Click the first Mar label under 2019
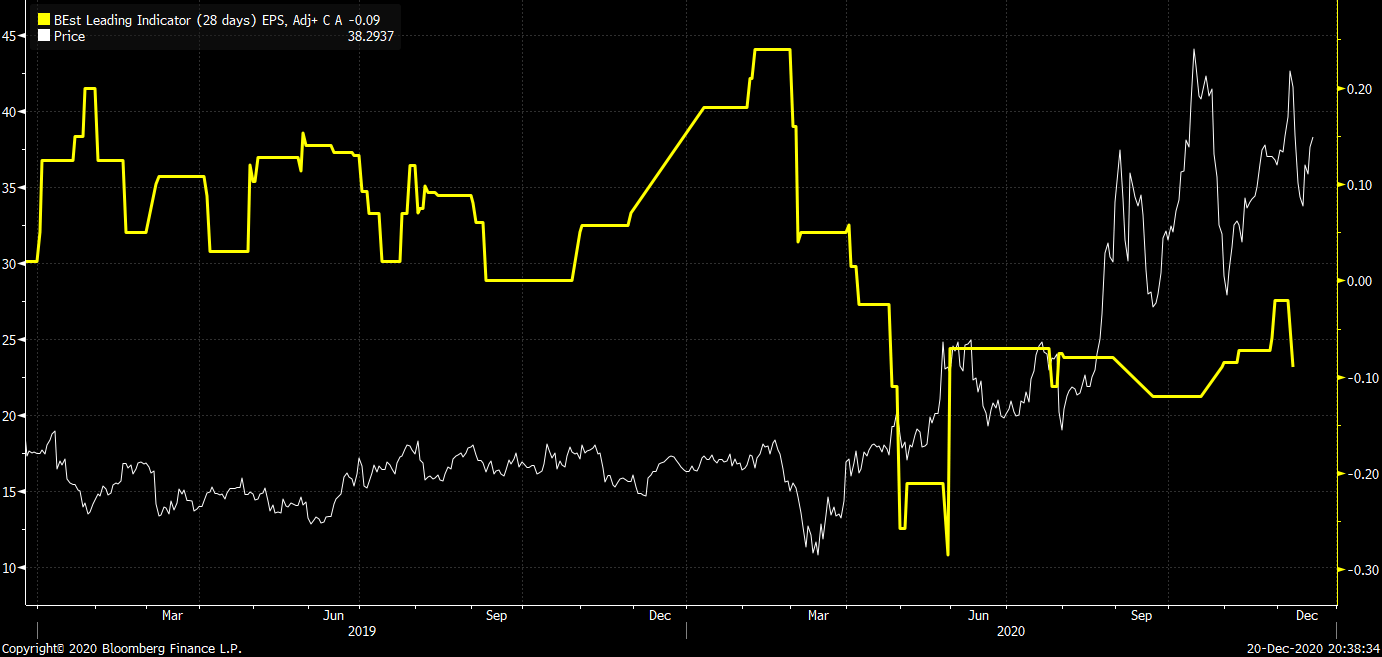 (x=172, y=615)
